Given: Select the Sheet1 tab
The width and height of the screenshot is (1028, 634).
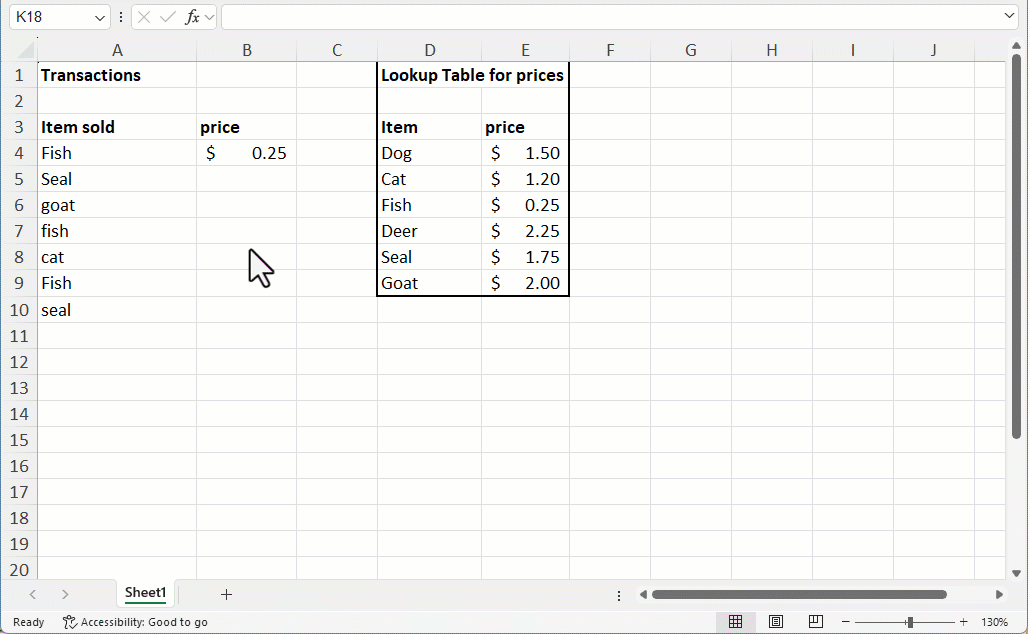Looking at the screenshot, I should tap(145, 593).
